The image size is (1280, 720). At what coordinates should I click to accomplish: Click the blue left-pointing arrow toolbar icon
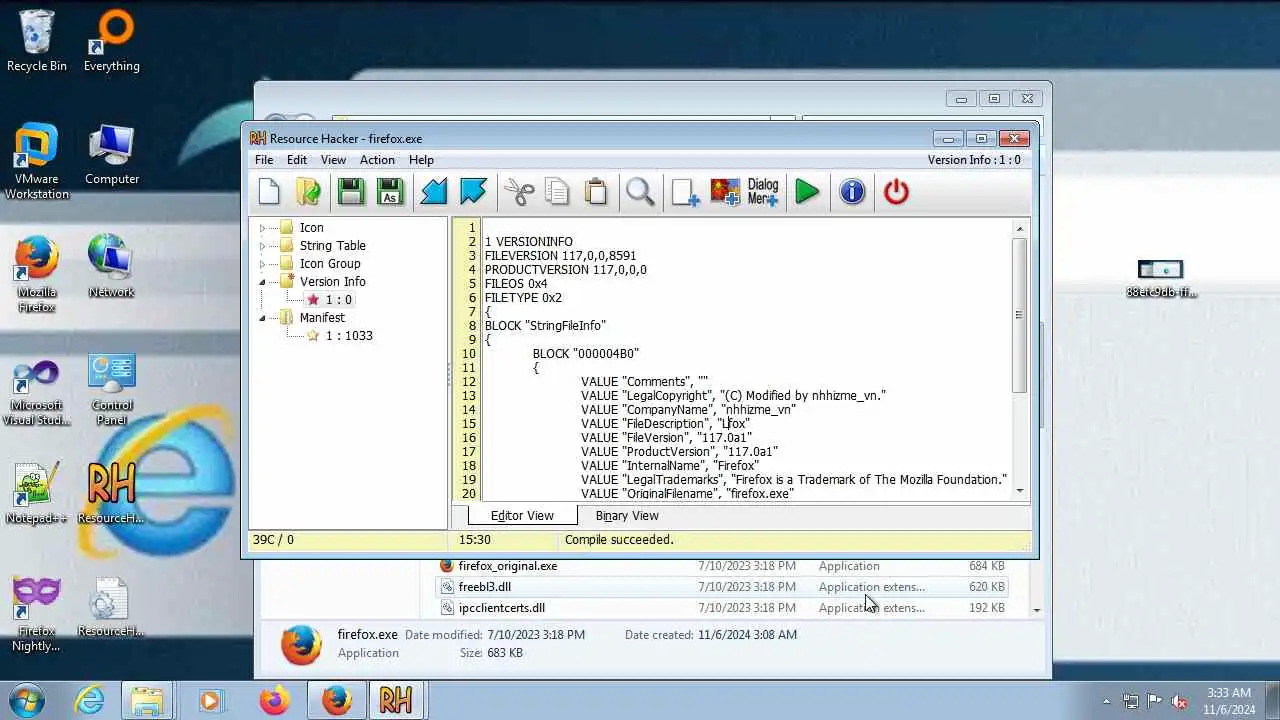point(434,191)
